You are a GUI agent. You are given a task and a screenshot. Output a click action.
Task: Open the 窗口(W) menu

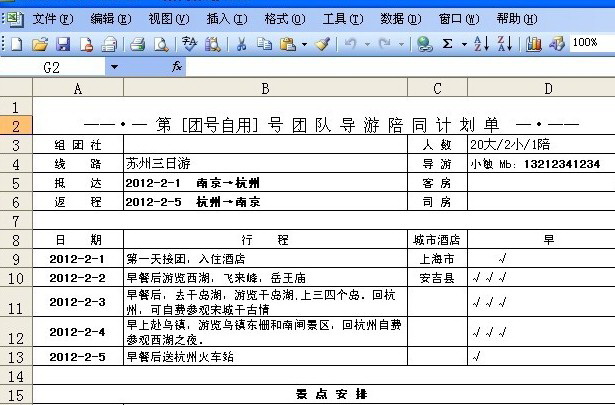coord(459,19)
